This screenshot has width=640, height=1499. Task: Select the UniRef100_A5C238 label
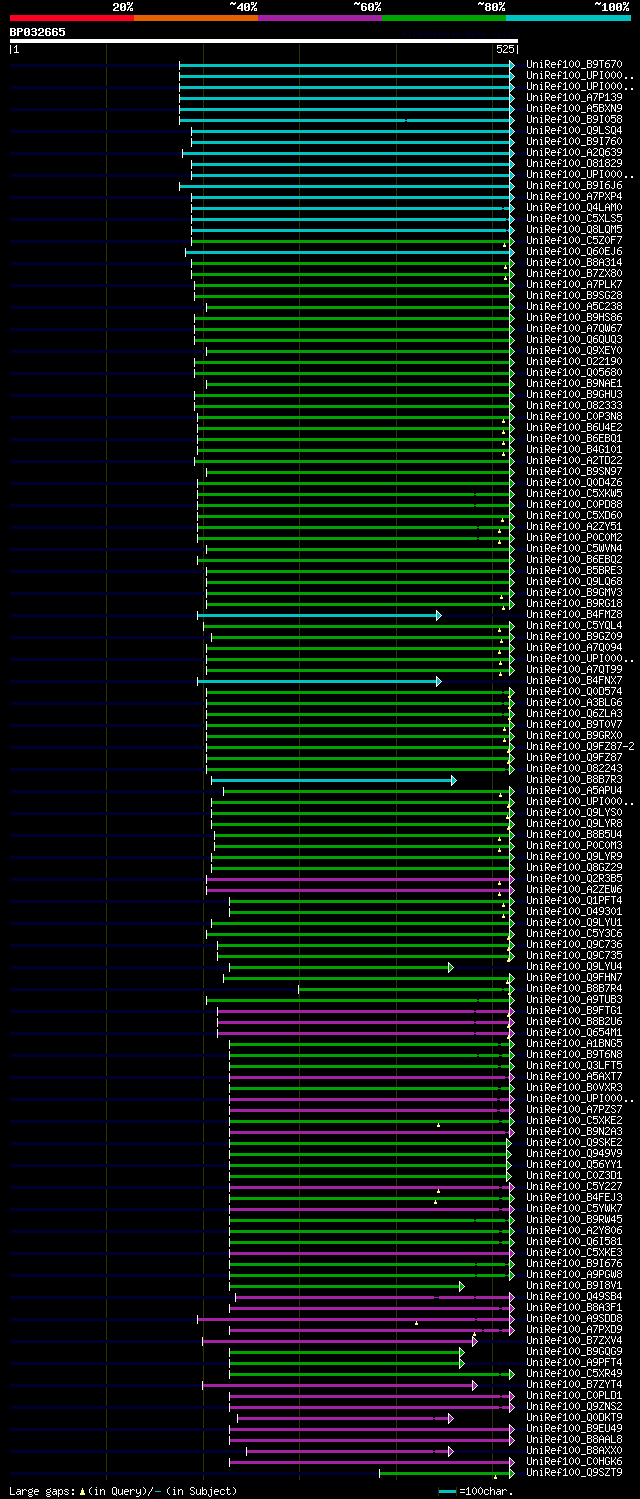pyautogui.click(x=575, y=307)
